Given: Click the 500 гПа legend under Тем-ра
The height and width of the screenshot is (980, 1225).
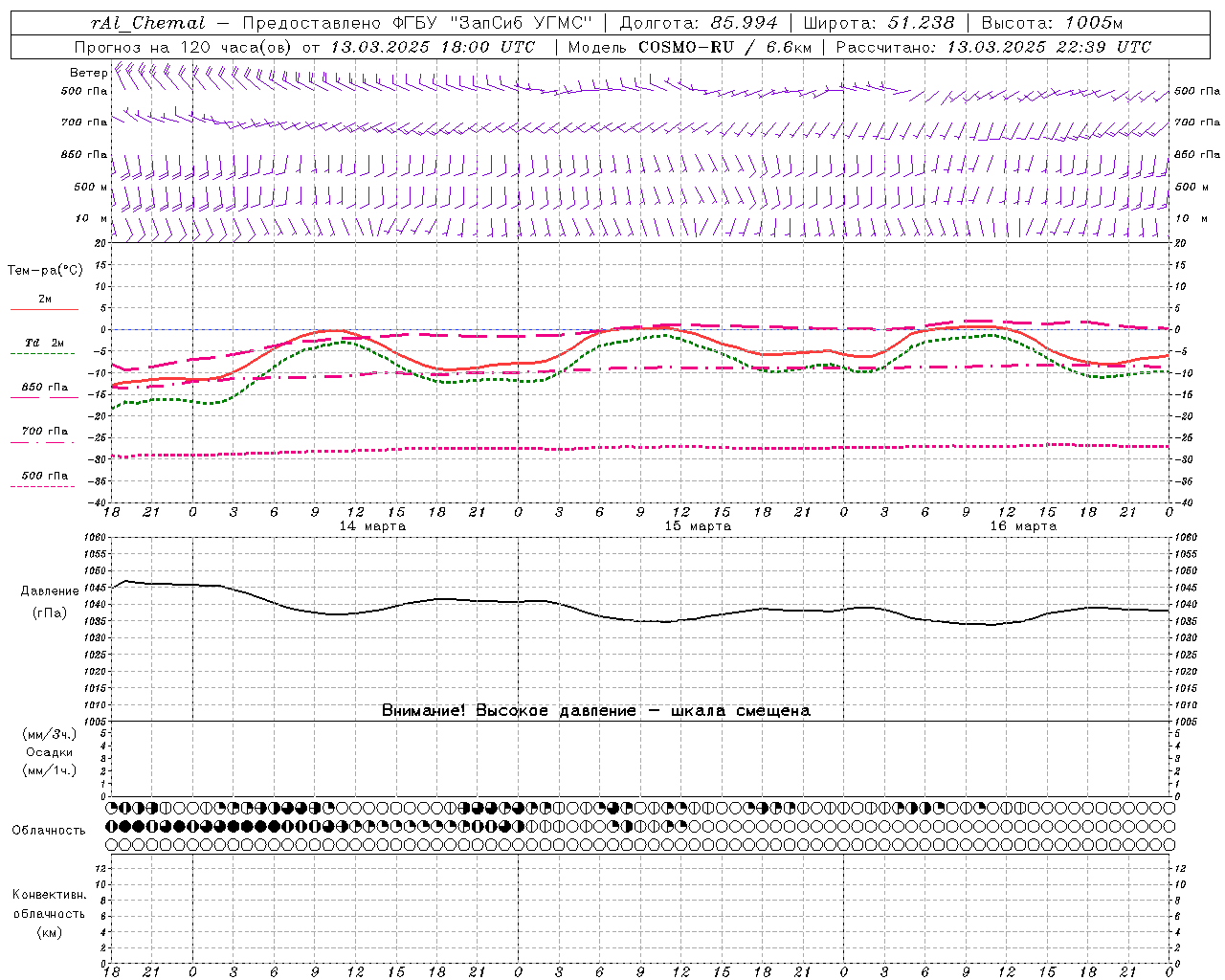Looking at the screenshot, I should 45,476.
